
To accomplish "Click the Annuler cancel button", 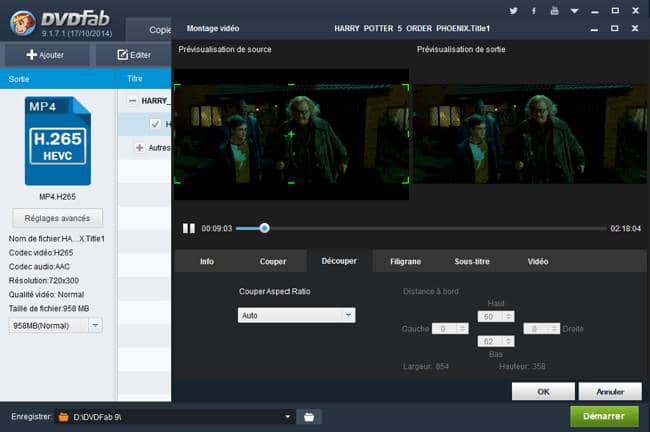I will (x=610, y=391).
